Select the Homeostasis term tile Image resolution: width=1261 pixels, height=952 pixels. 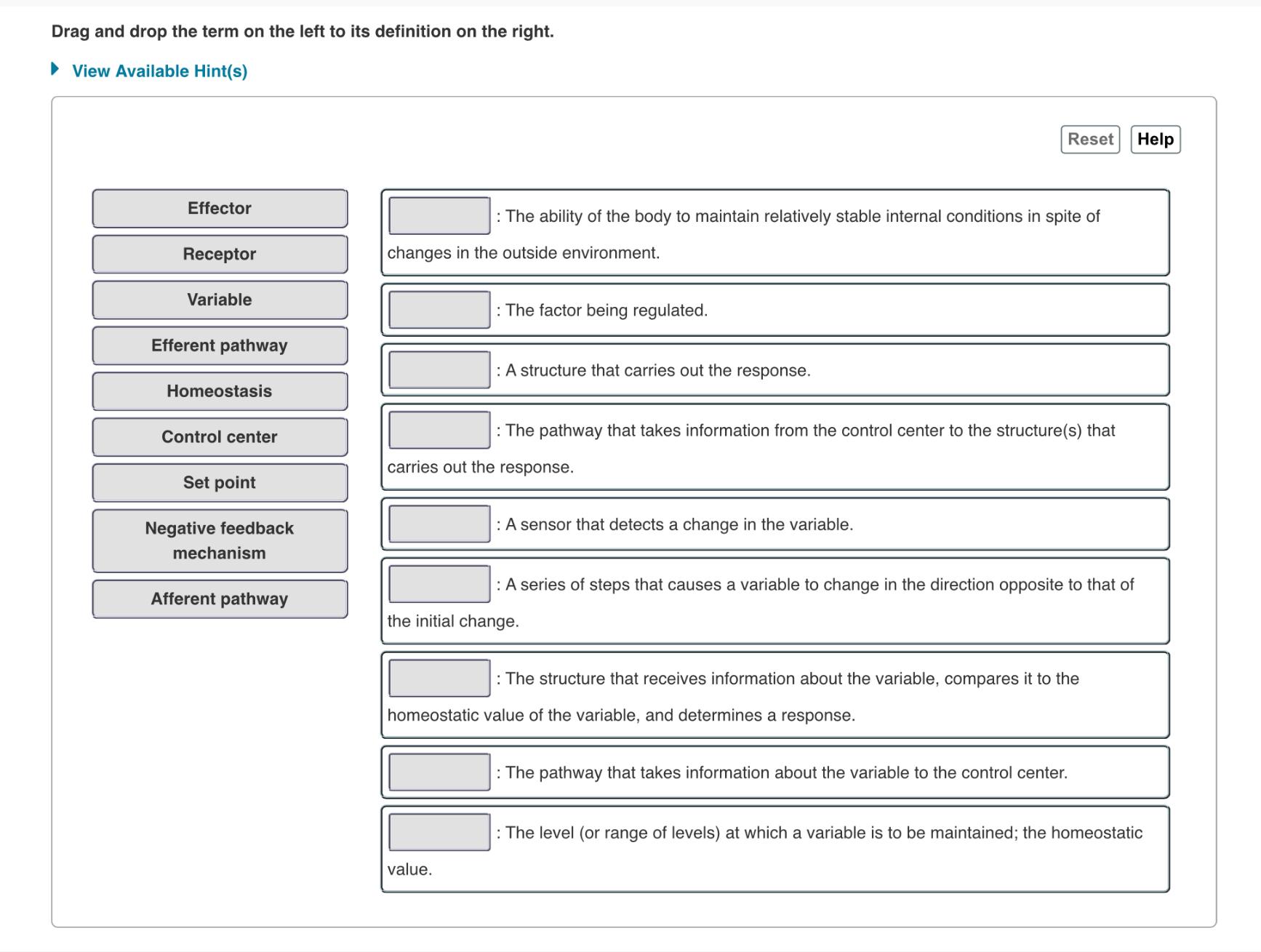point(220,392)
